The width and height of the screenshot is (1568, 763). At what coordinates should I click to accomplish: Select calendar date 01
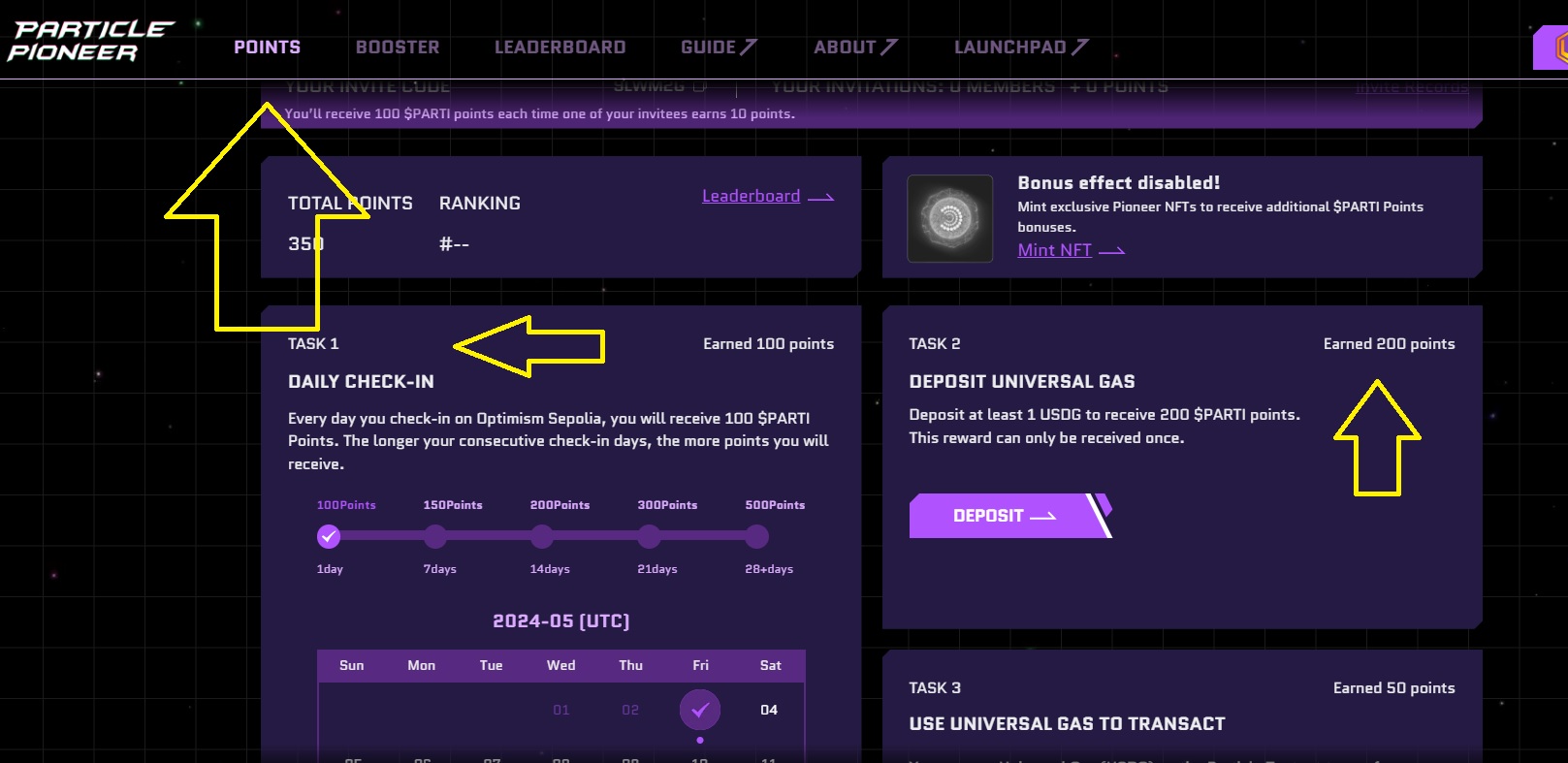tap(561, 710)
